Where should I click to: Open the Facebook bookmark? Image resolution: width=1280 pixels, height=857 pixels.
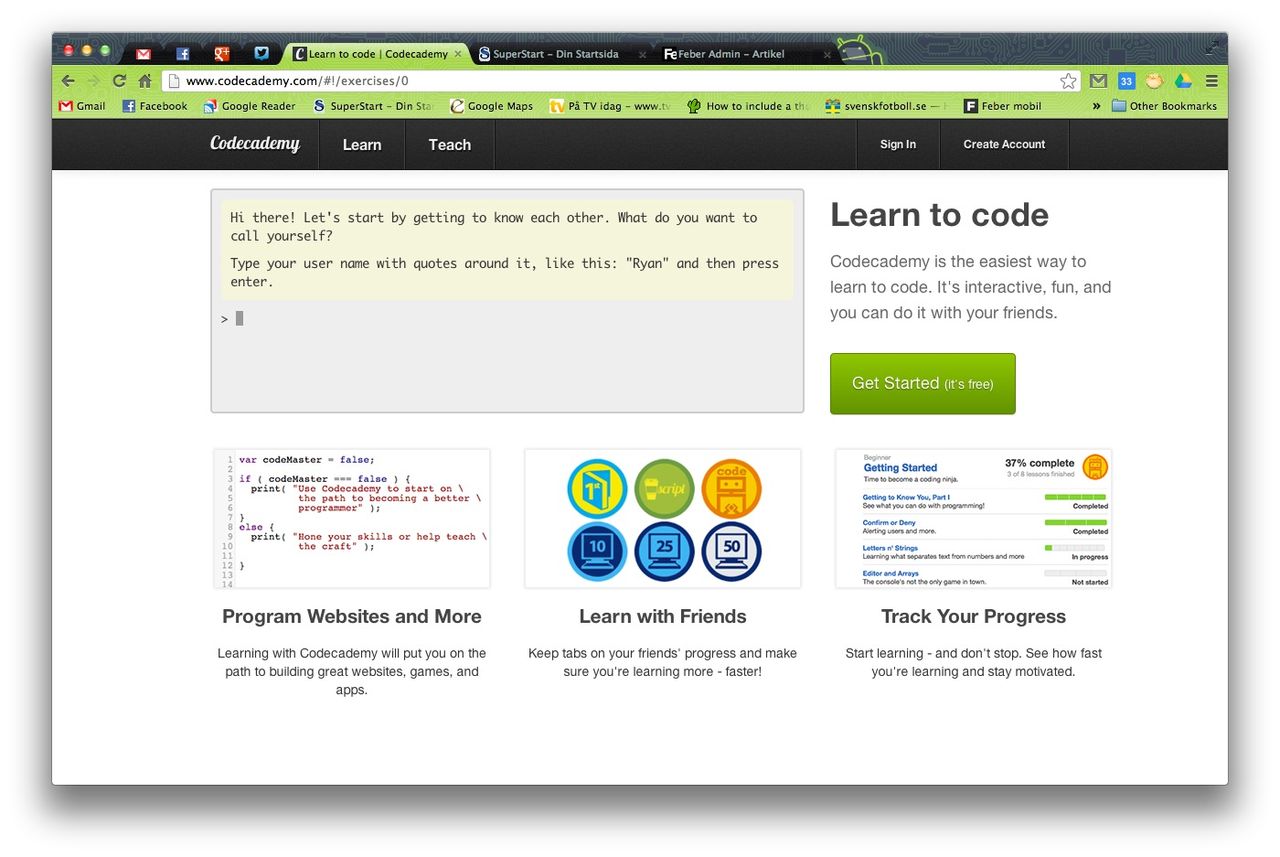tap(155, 106)
